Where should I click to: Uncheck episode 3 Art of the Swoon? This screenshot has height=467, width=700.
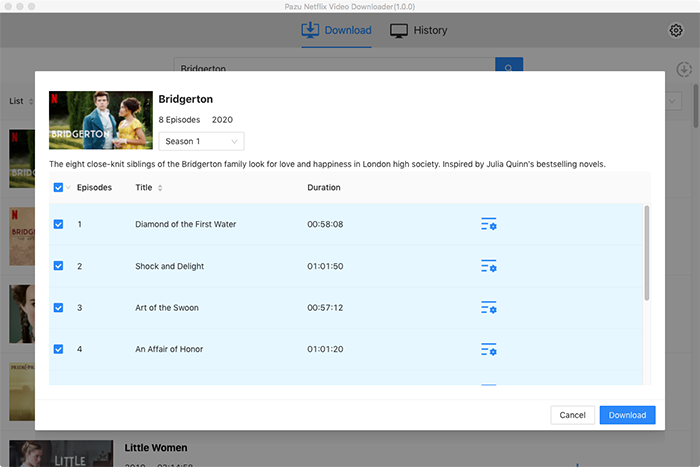[58, 308]
